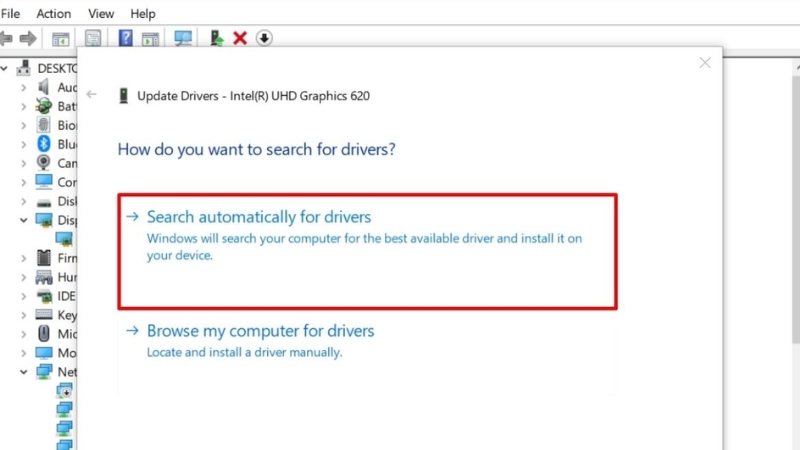Click the forward arrow toolbar icon
Viewport: 800px width, 450px height.
click(28, 38)
